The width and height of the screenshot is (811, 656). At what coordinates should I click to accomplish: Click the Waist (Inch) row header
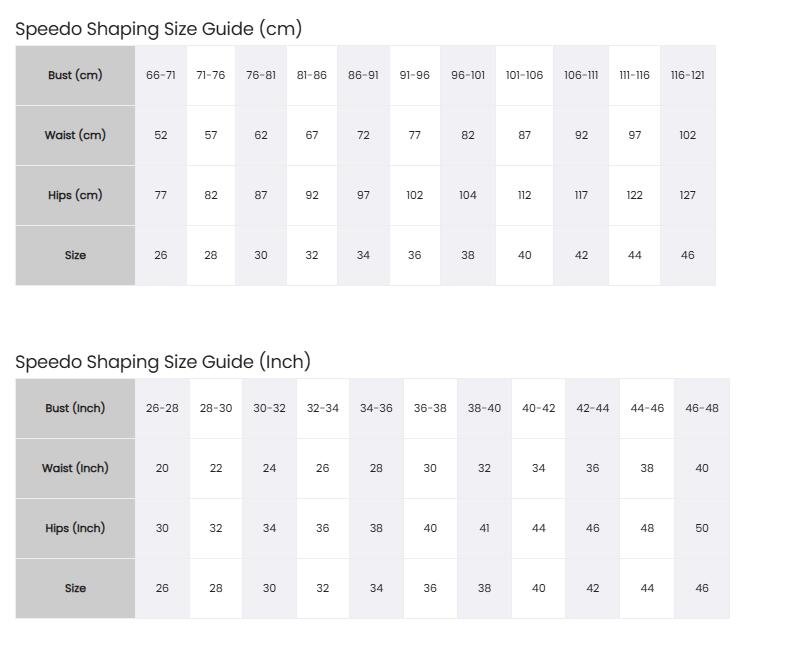[75, 468]
